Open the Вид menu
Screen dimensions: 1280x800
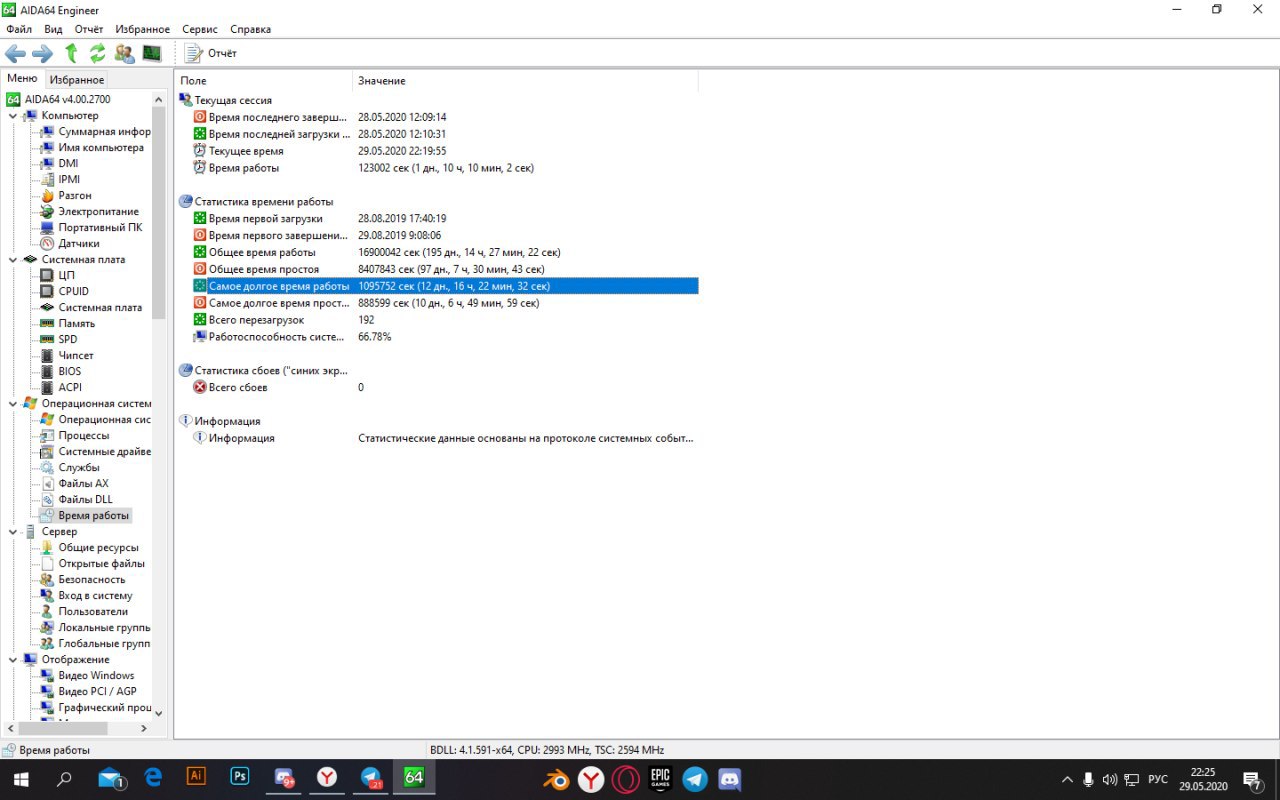coord(53,29)
